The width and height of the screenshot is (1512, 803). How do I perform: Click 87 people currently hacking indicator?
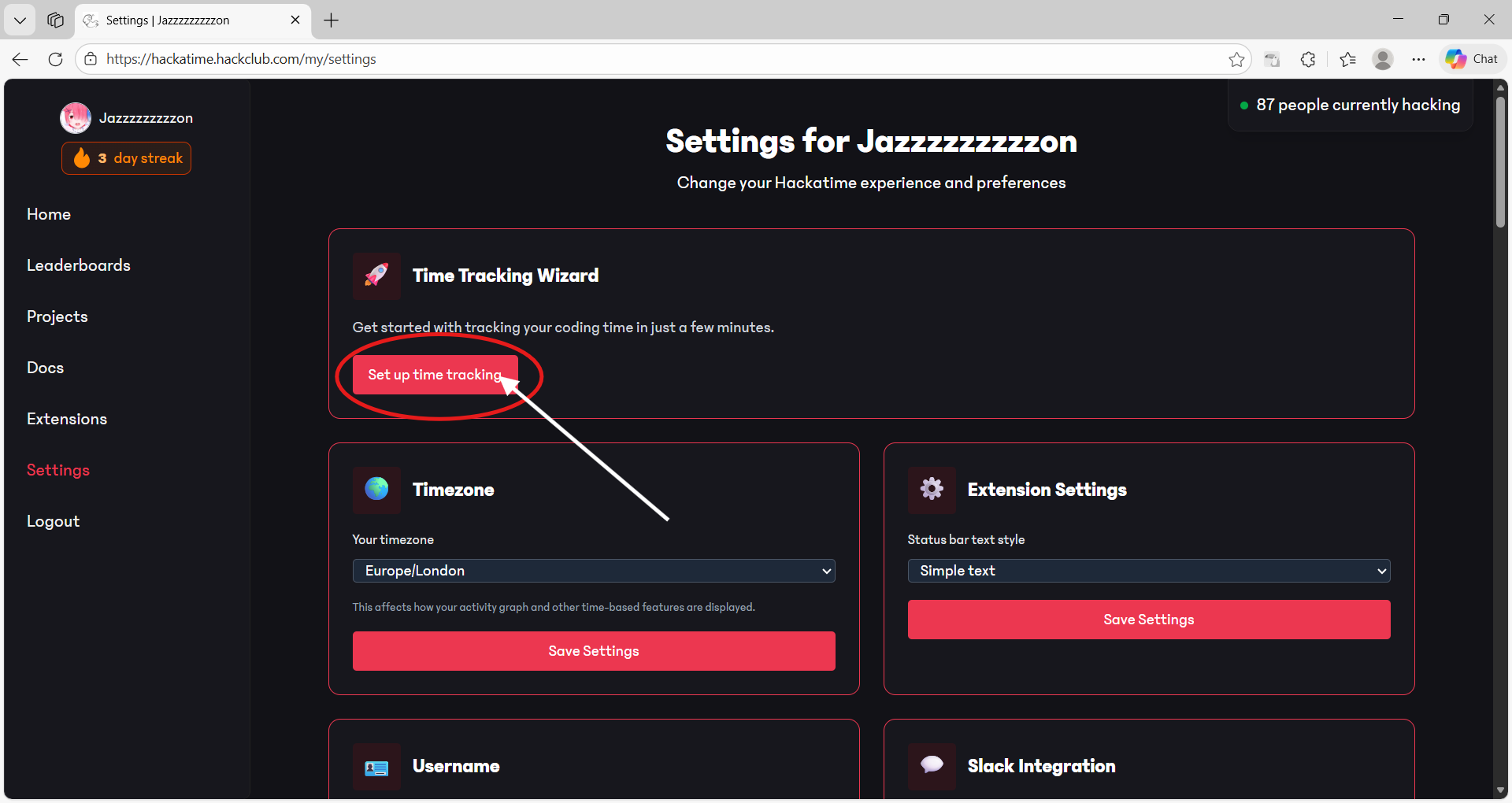tap(1350, 105)
